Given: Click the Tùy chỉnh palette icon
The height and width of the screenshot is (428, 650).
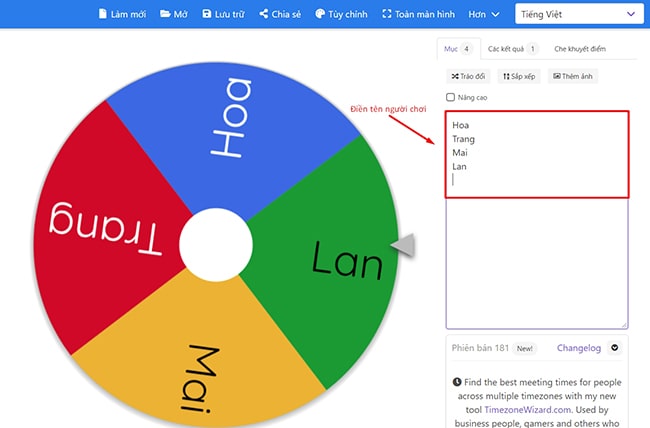Looking at the screenshot, I should [320, 14].
